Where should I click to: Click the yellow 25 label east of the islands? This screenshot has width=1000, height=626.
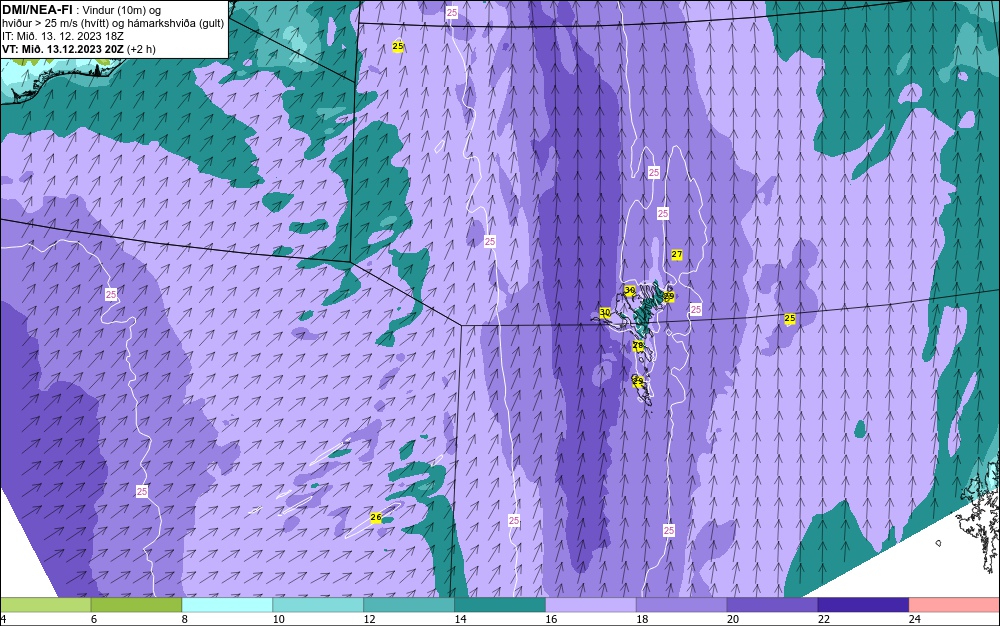tap(790, 318)
